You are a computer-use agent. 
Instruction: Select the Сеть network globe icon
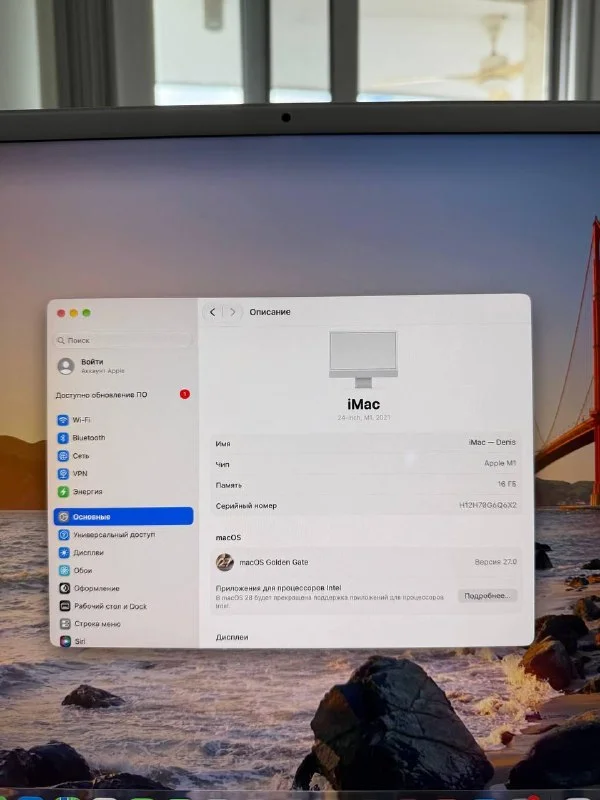point(63,456)
